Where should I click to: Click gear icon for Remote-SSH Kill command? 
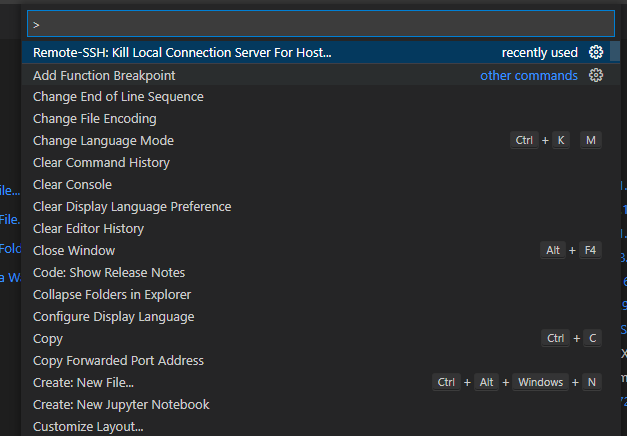coord(596,53)
